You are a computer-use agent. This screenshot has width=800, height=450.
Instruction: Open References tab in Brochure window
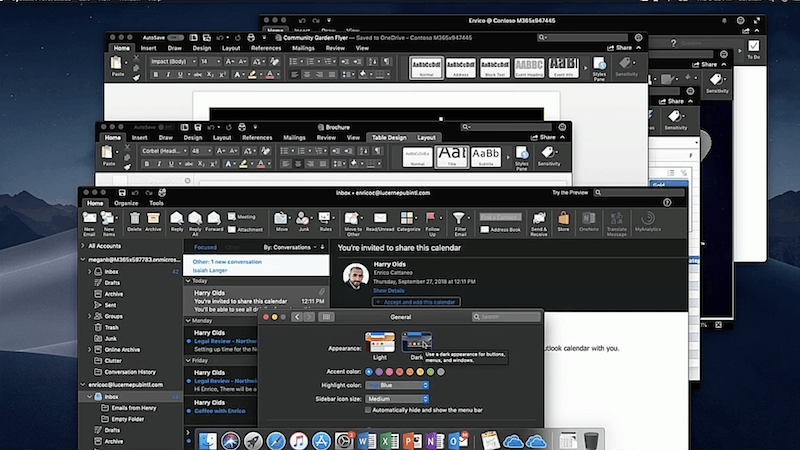point(257,138)
